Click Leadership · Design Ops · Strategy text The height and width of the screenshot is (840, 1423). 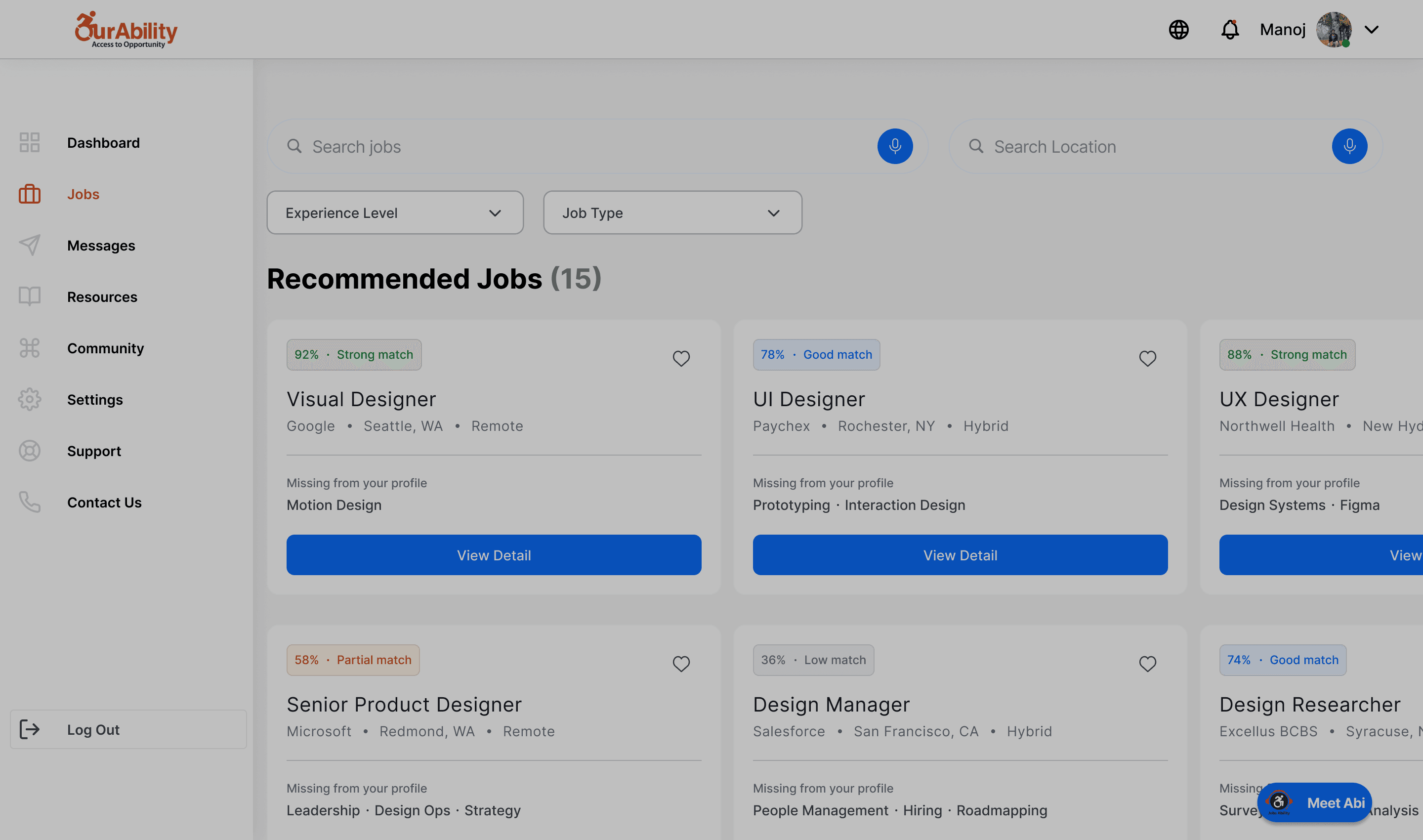pyautogui.click(x=404, y=810)
